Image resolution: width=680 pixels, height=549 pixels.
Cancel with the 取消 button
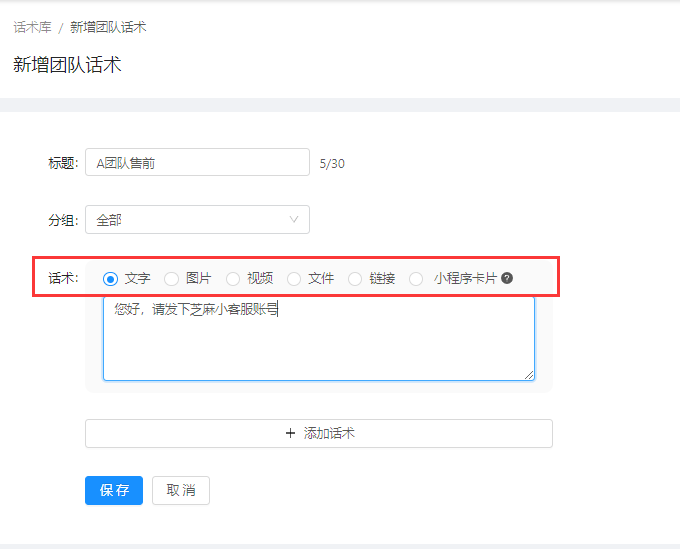point(181,490)
